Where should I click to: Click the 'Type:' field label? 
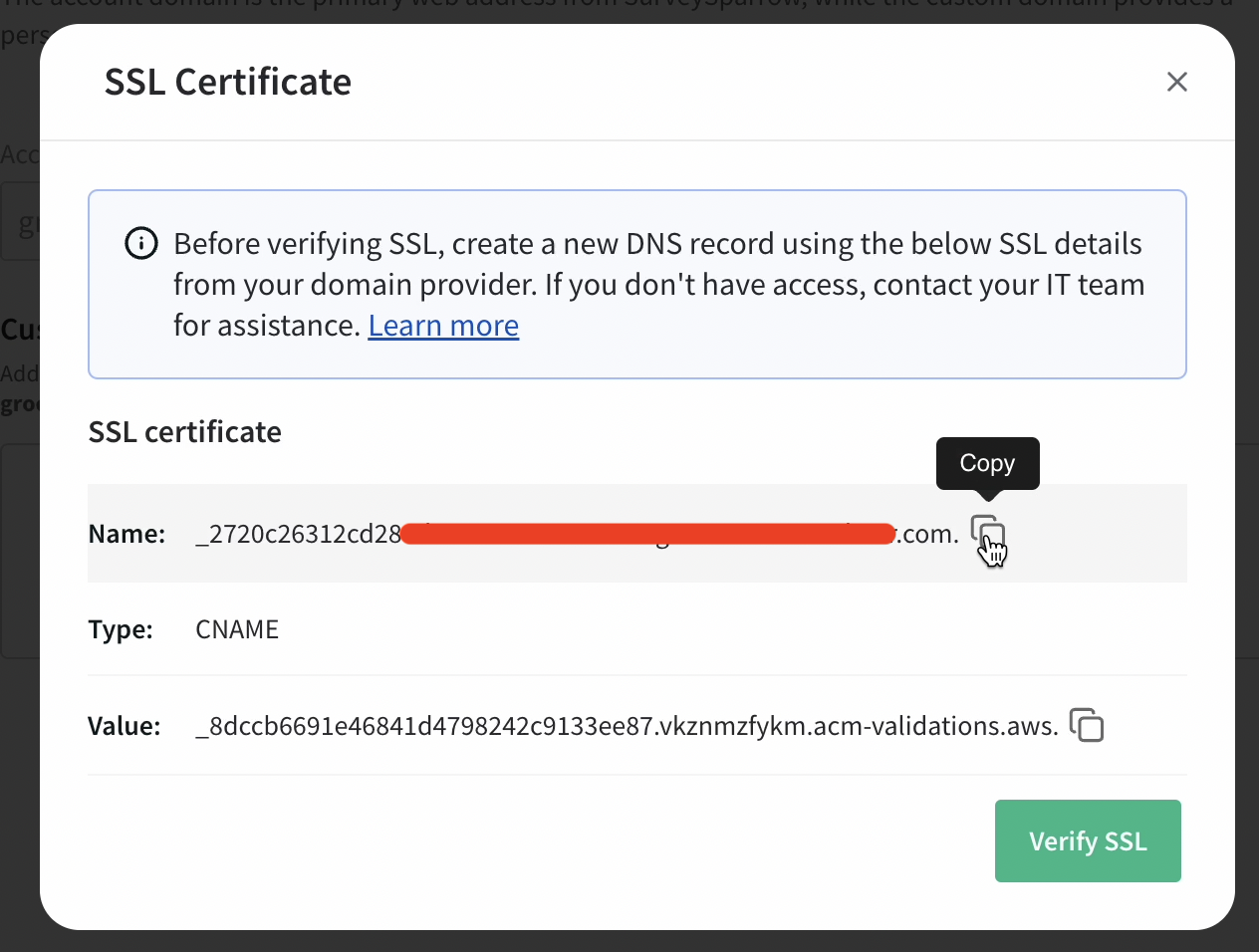(x=121, y=629)
